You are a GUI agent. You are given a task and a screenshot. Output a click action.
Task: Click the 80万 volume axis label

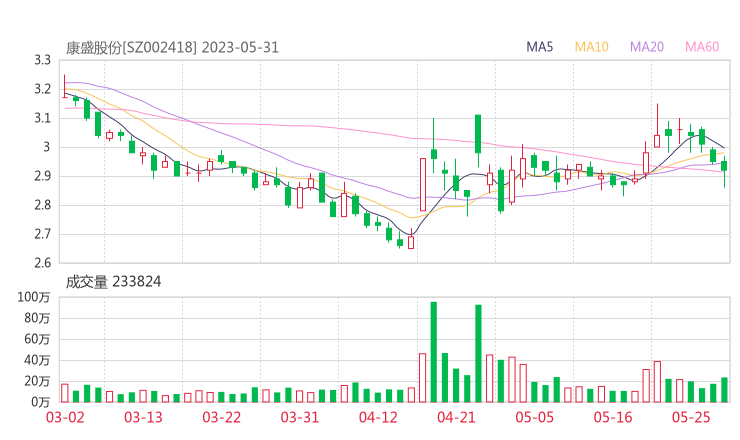click(x=37, y=318)
